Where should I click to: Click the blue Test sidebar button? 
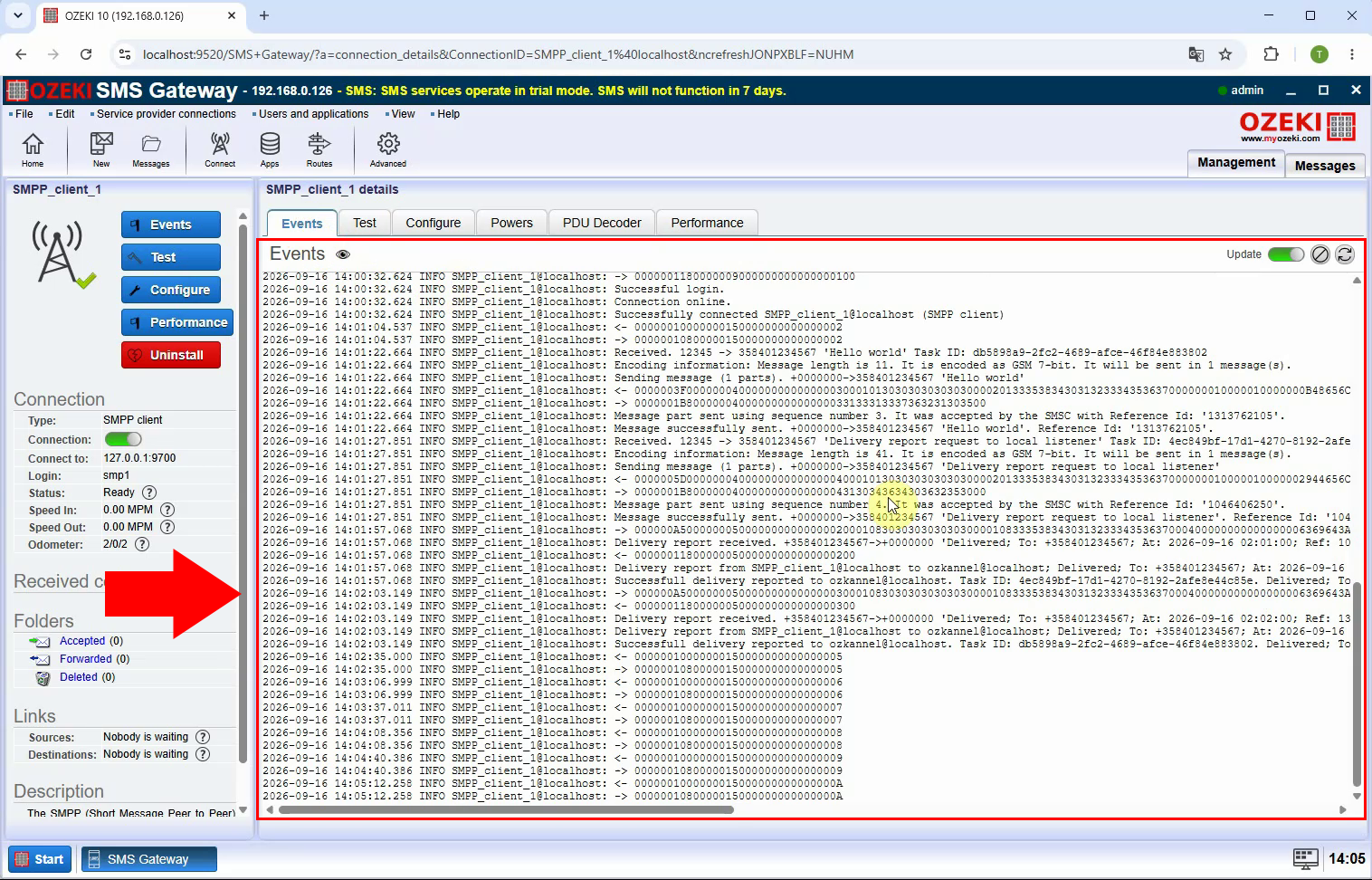click(171, 257)
